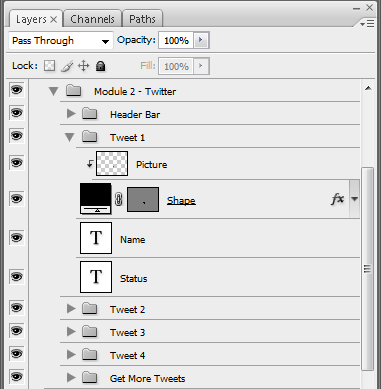The width and height of the screenshot is (381, 389).
Task: Open the Opacity slider arrow
Action: 201,40
